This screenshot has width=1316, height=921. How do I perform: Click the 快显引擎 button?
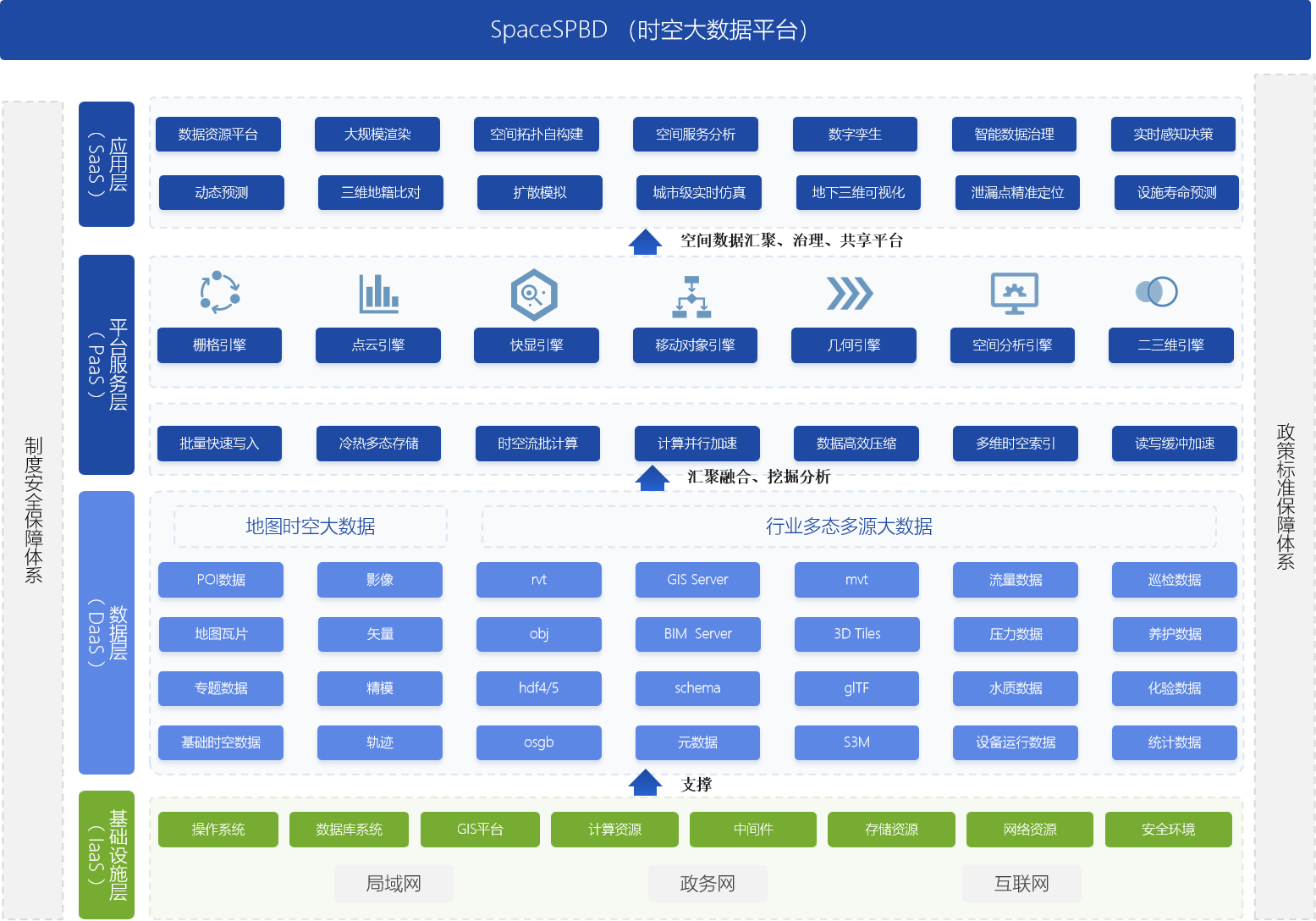point(537,345)
